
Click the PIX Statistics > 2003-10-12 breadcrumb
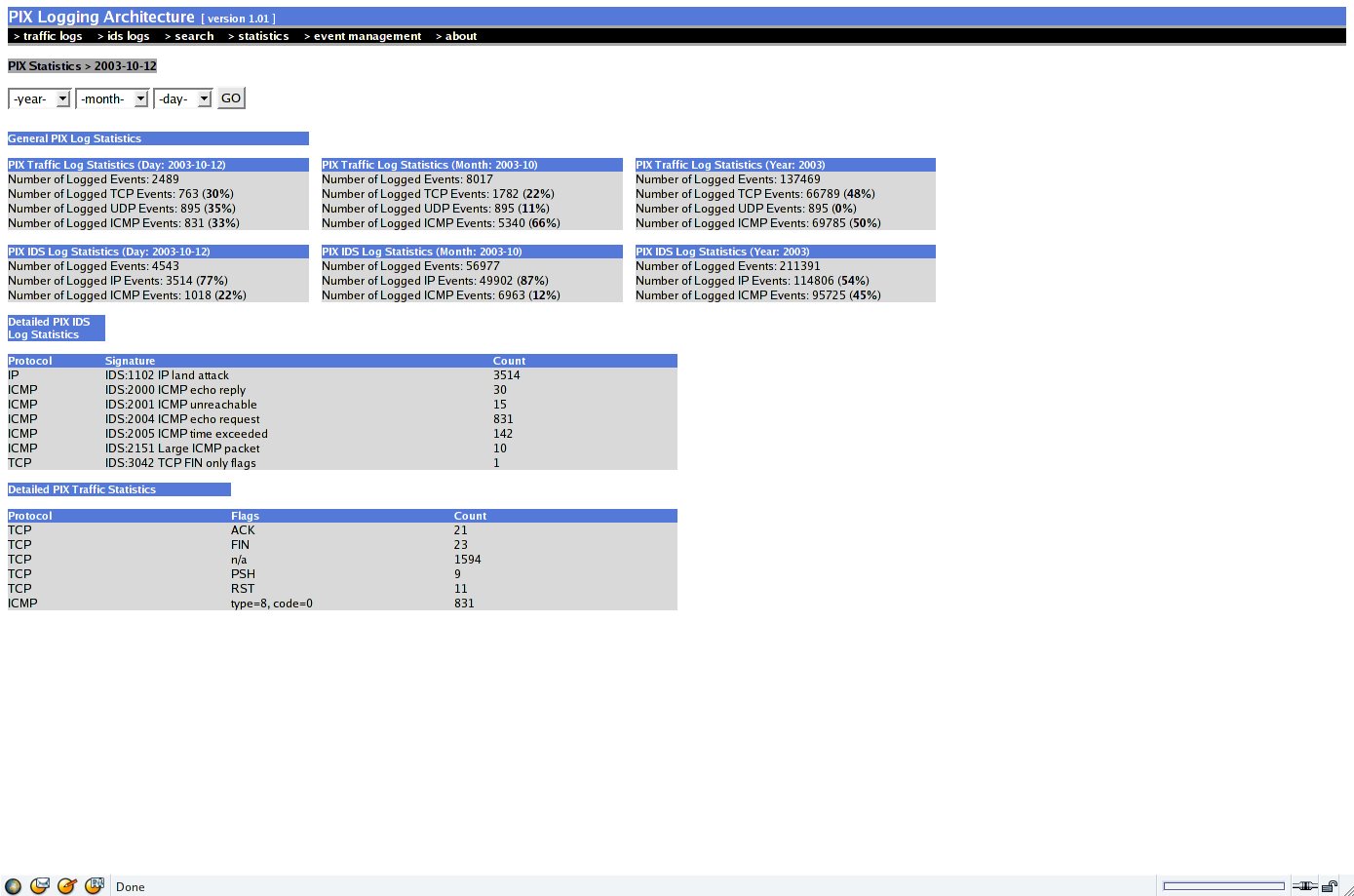pos(82,66)
